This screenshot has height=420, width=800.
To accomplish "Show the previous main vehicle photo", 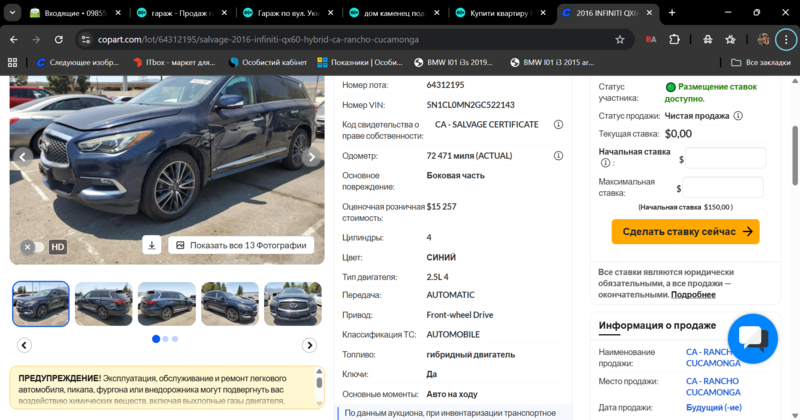I will (22, 157).
